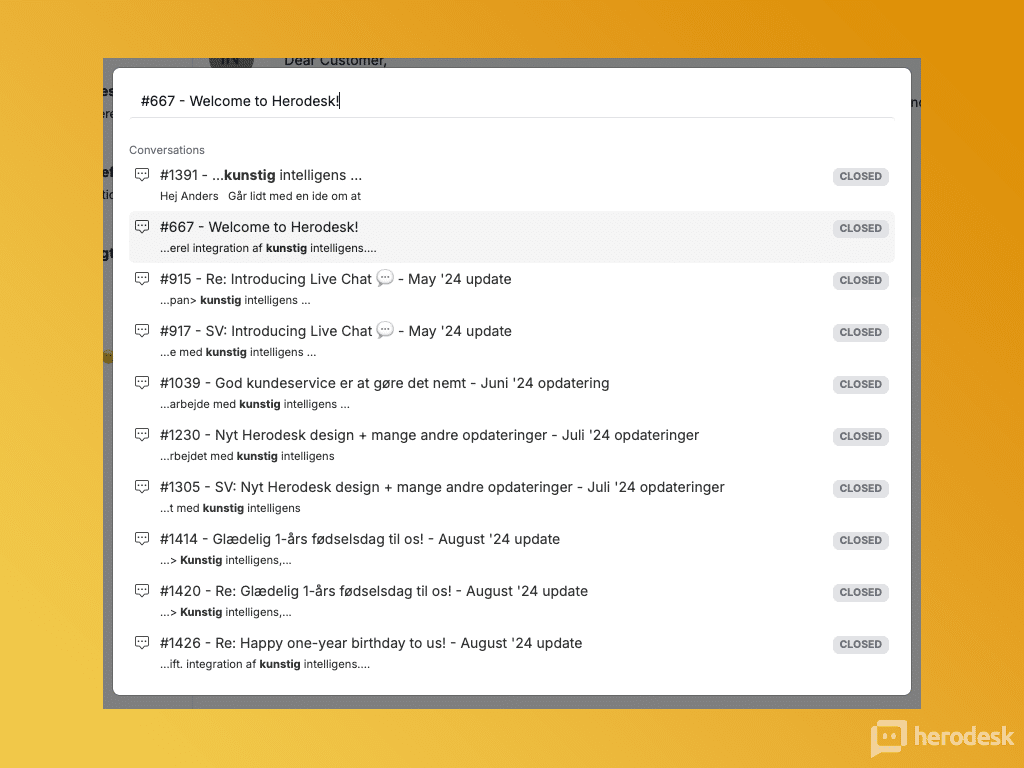
Task: Open '#1039 - God kundeservice' Juni '24 result
Action: tap(384, 384)
